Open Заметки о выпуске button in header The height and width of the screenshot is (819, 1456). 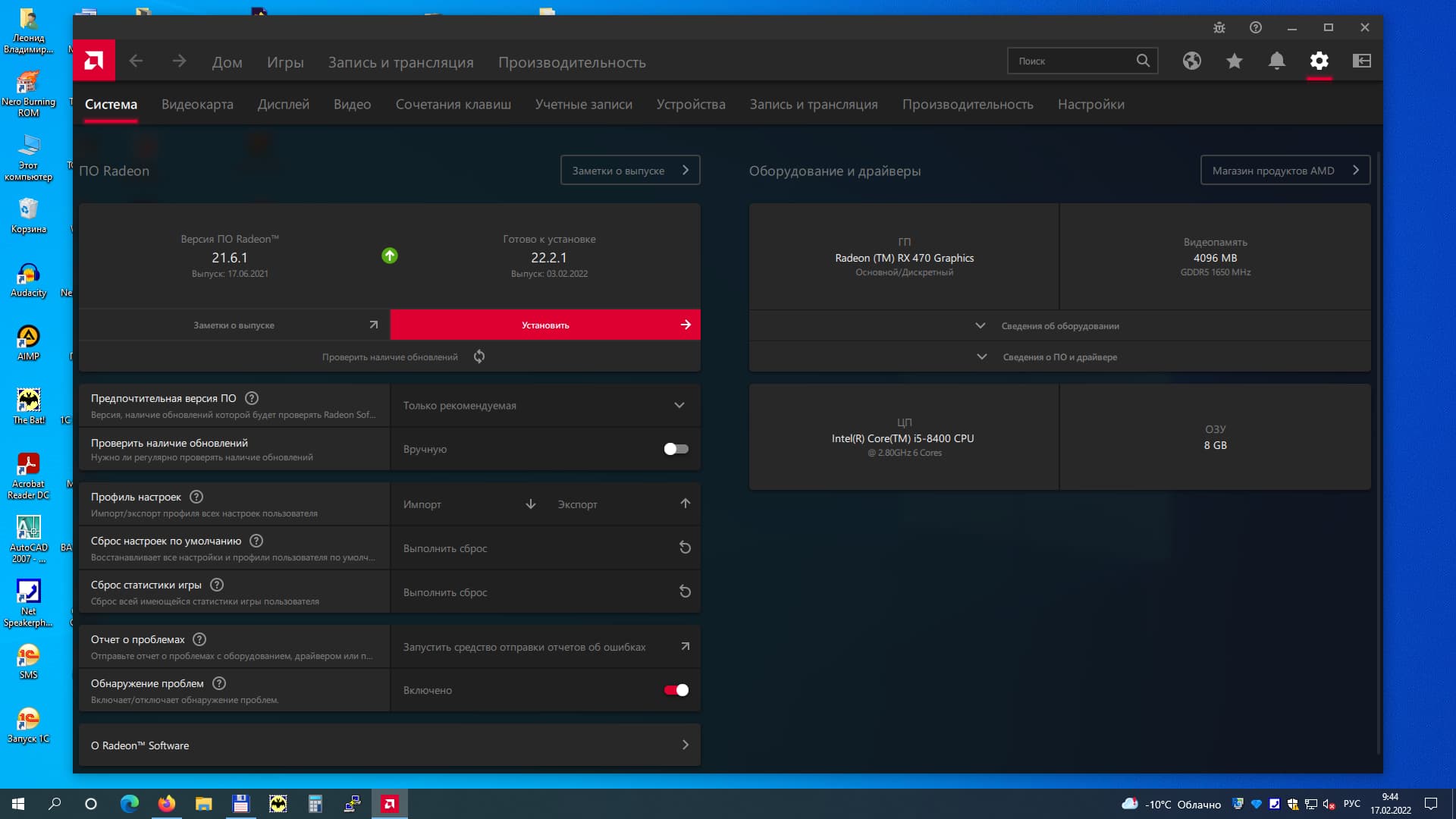pyautogui.click(x=630, y=171)
